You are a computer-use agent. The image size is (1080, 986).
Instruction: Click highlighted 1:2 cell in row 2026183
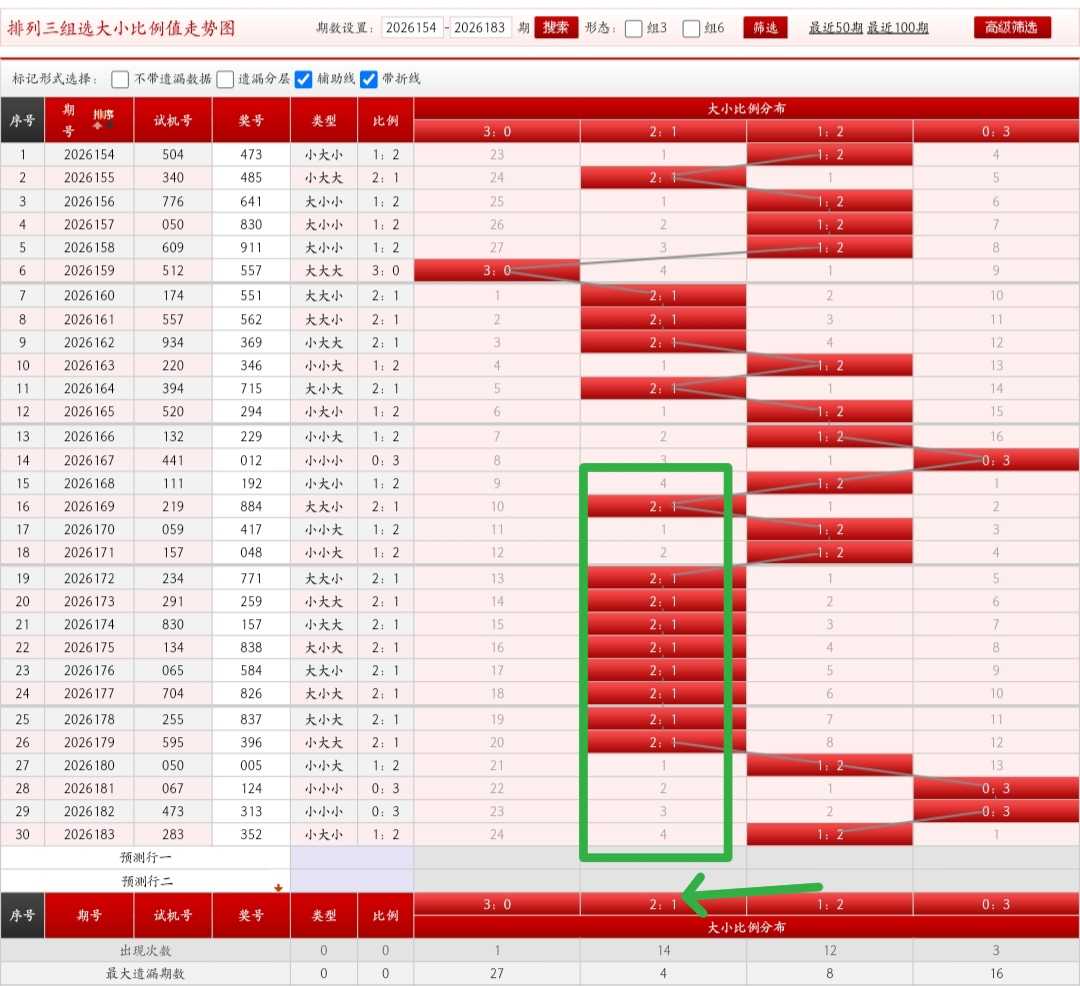point(830,834)
